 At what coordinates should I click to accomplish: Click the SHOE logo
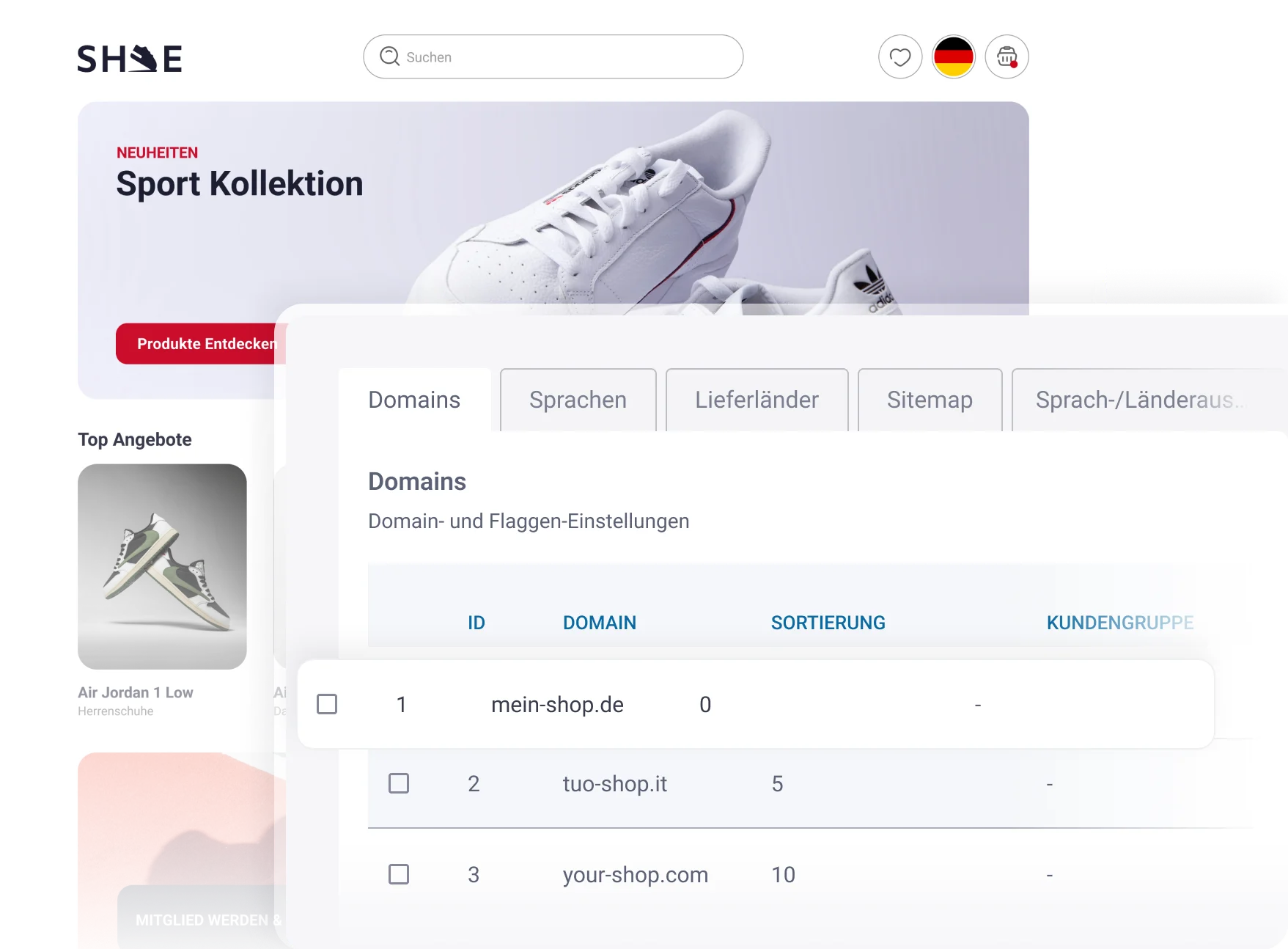click(x=130, y=59)
